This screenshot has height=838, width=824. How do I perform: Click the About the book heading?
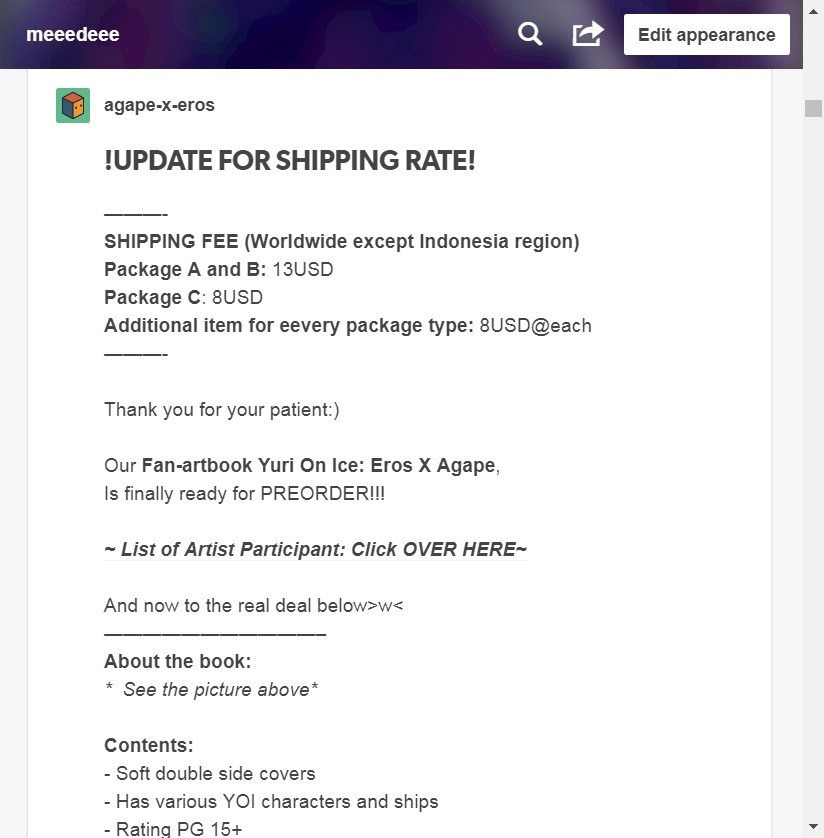pos(177,661)
